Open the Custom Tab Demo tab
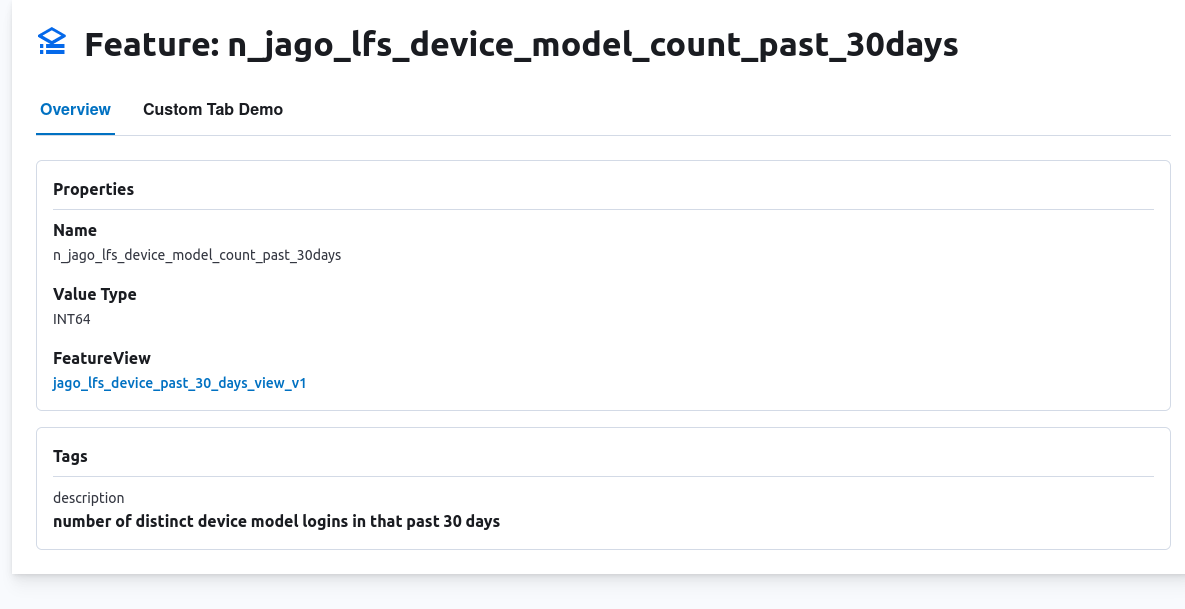 point(213,109)
